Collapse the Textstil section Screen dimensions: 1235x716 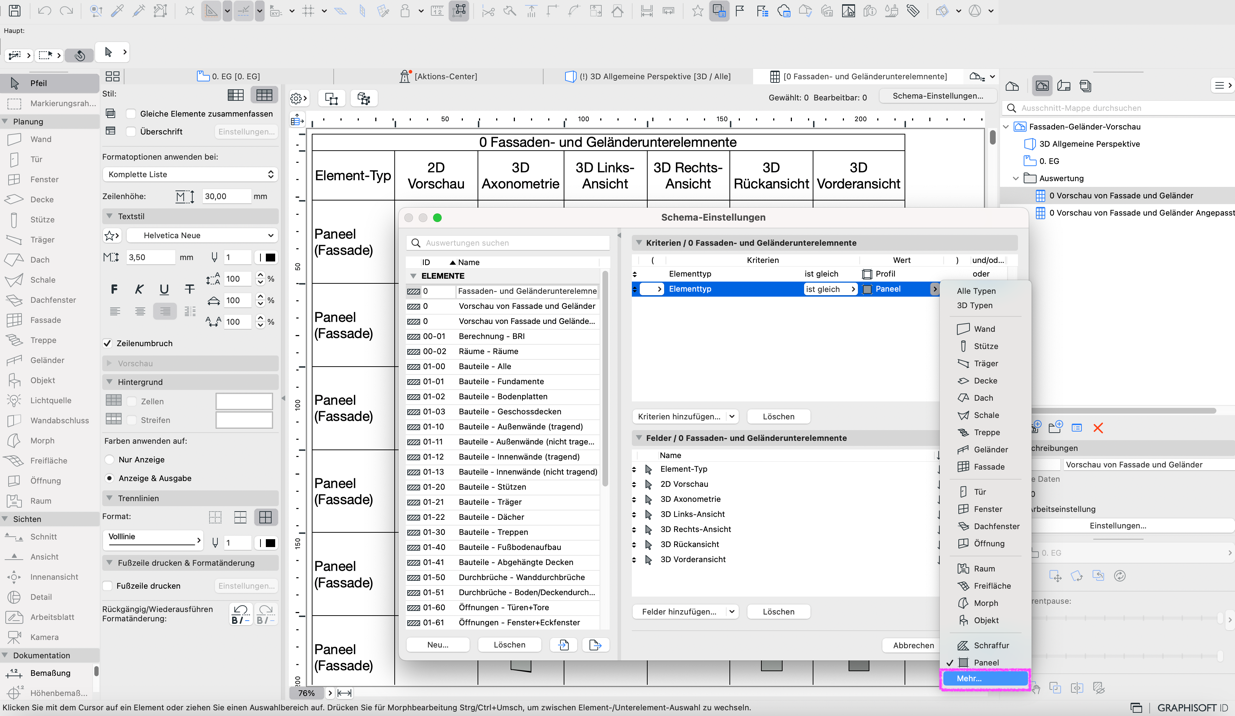[109, 216]
